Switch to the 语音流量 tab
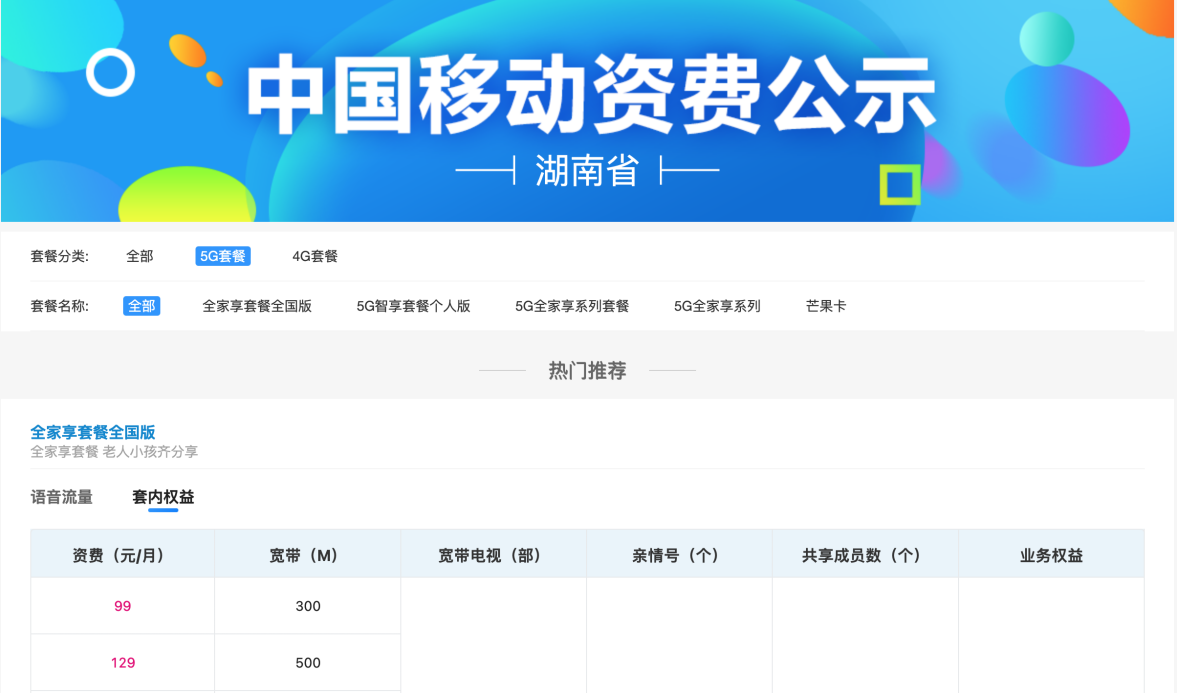This screenshot has height=693, width=1177. (x=61, y=496)
